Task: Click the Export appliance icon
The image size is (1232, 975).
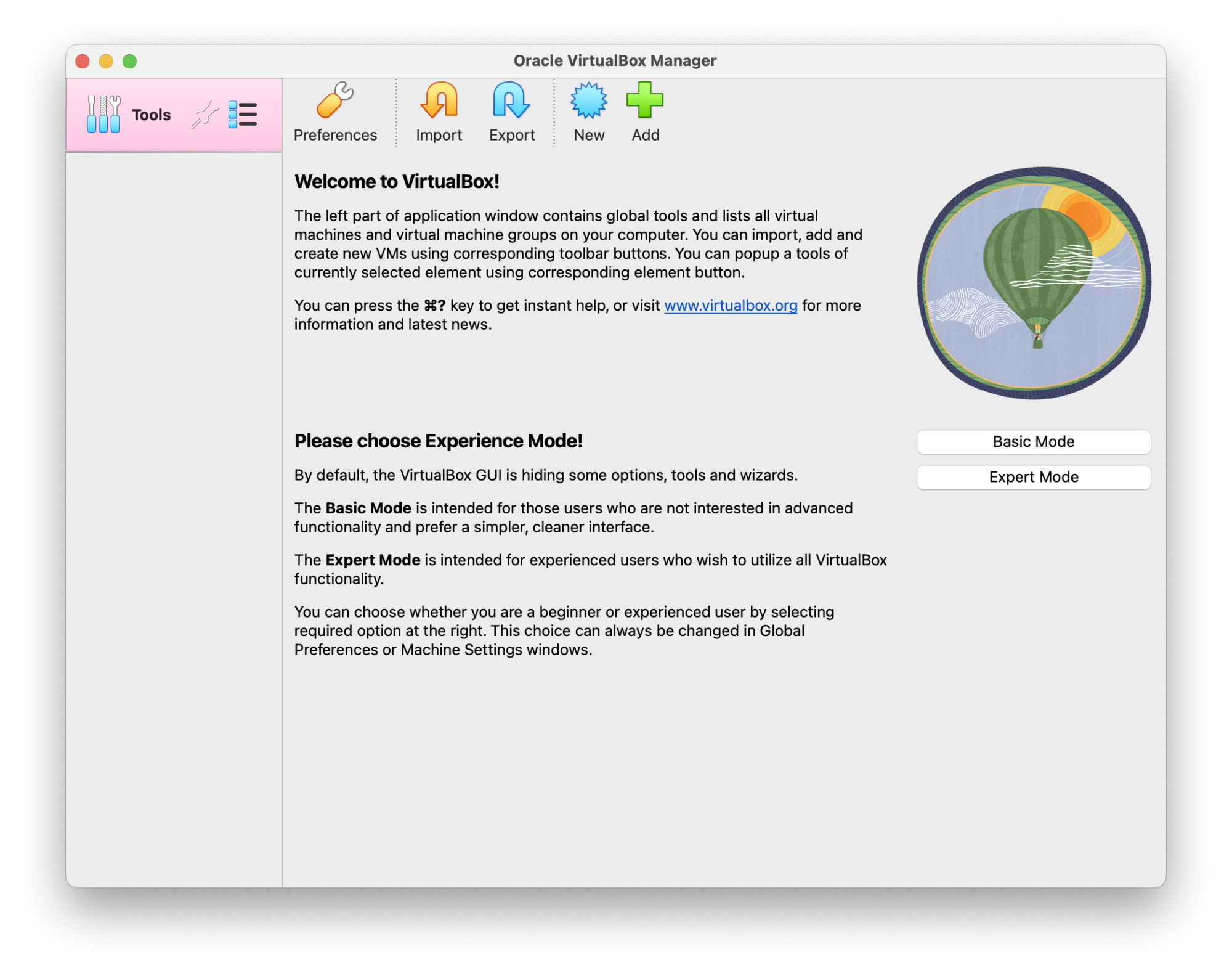Action: [x=511, y=100]
